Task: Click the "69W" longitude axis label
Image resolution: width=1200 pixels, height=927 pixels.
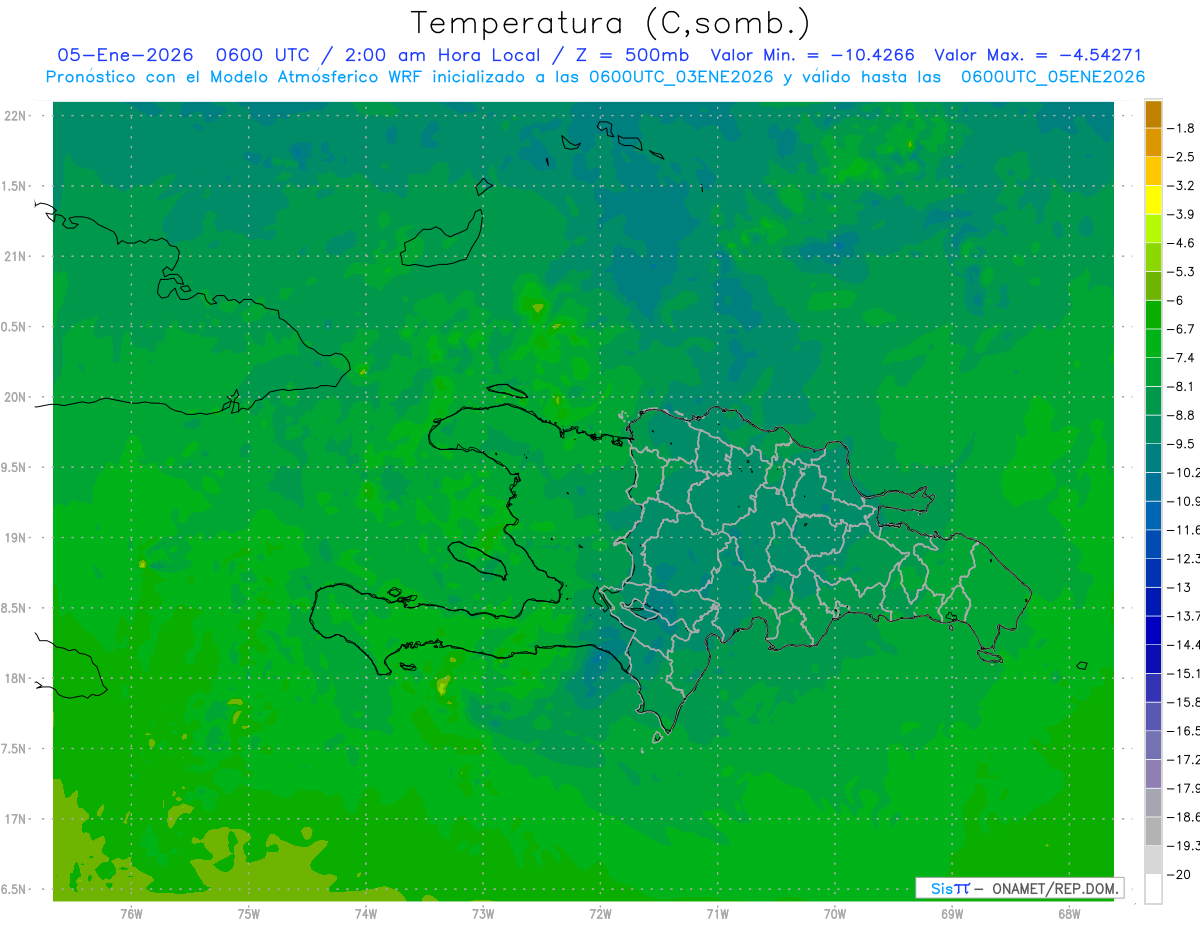Action: 952,914
